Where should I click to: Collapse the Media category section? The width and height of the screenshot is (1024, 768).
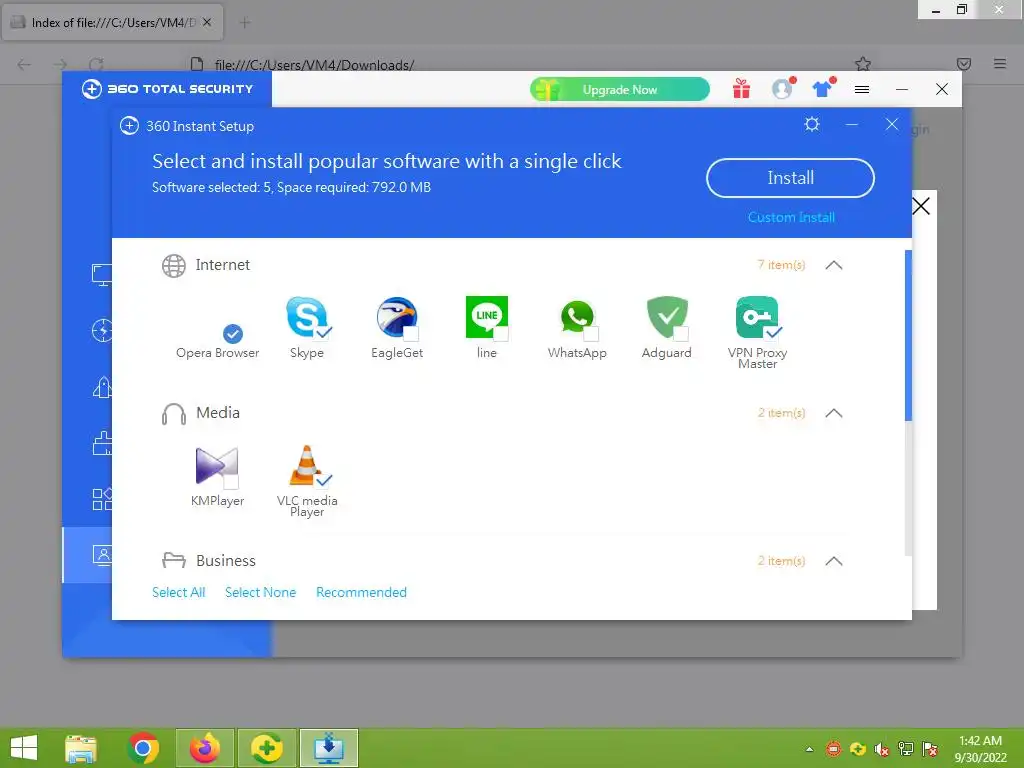[x=833, y=413]
